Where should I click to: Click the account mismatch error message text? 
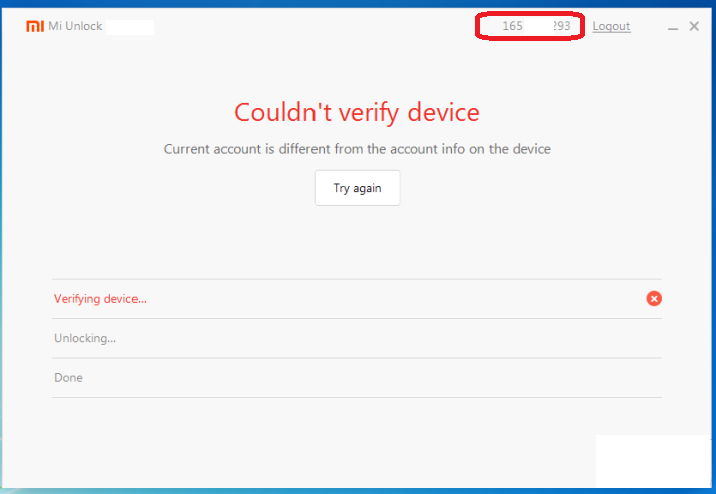click(x=357, y=149)
